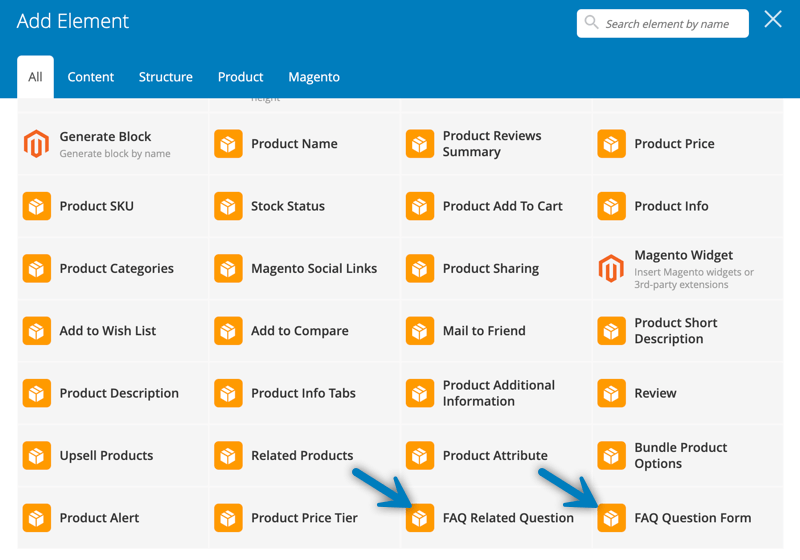Click the Product Info Tabs icon
Screen dimensions: 800x560
(x=228, y=393)
